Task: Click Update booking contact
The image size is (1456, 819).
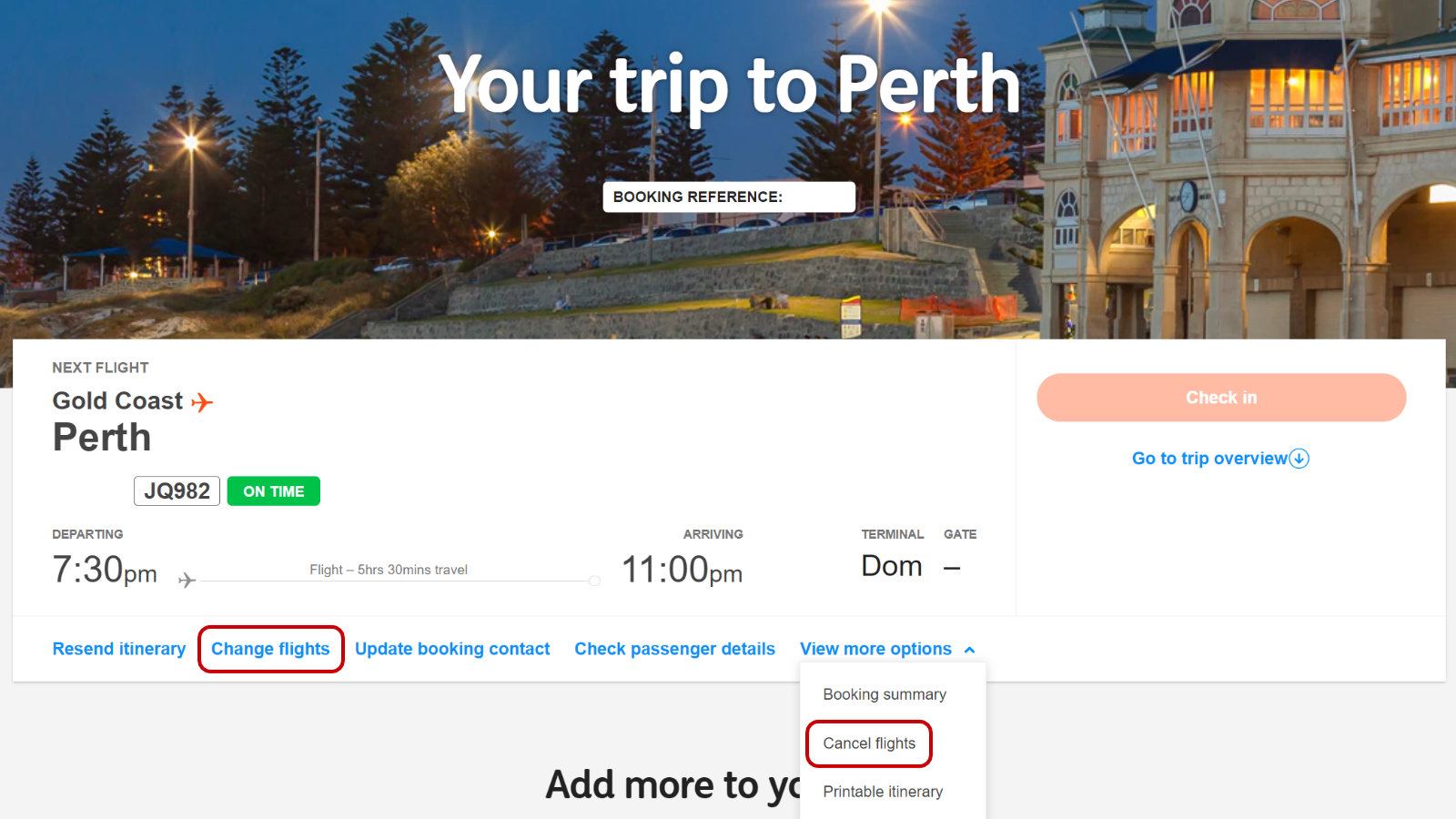Action: [x=452, y=649]
